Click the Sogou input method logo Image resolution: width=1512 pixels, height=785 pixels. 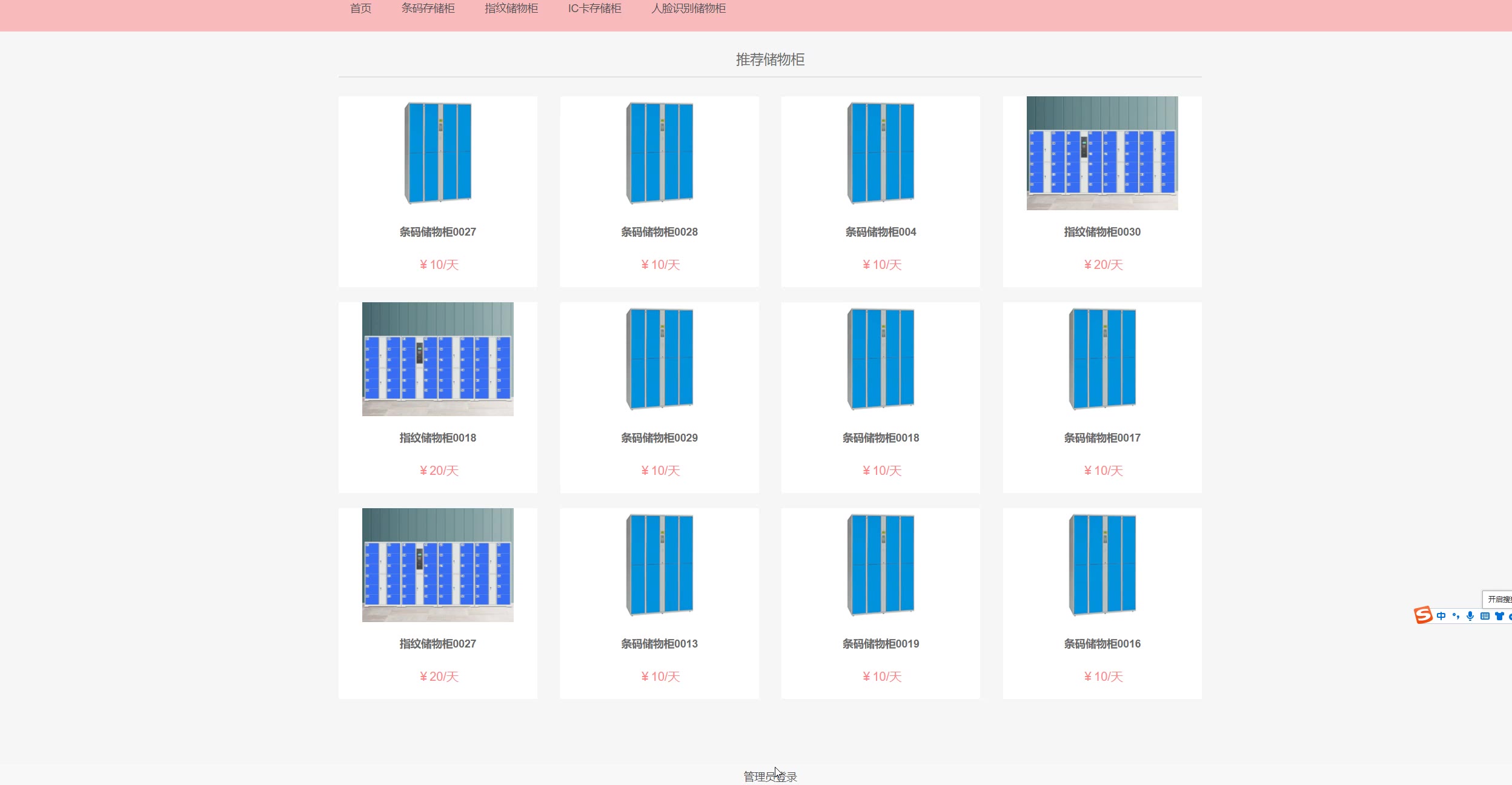click(1423, 615)
